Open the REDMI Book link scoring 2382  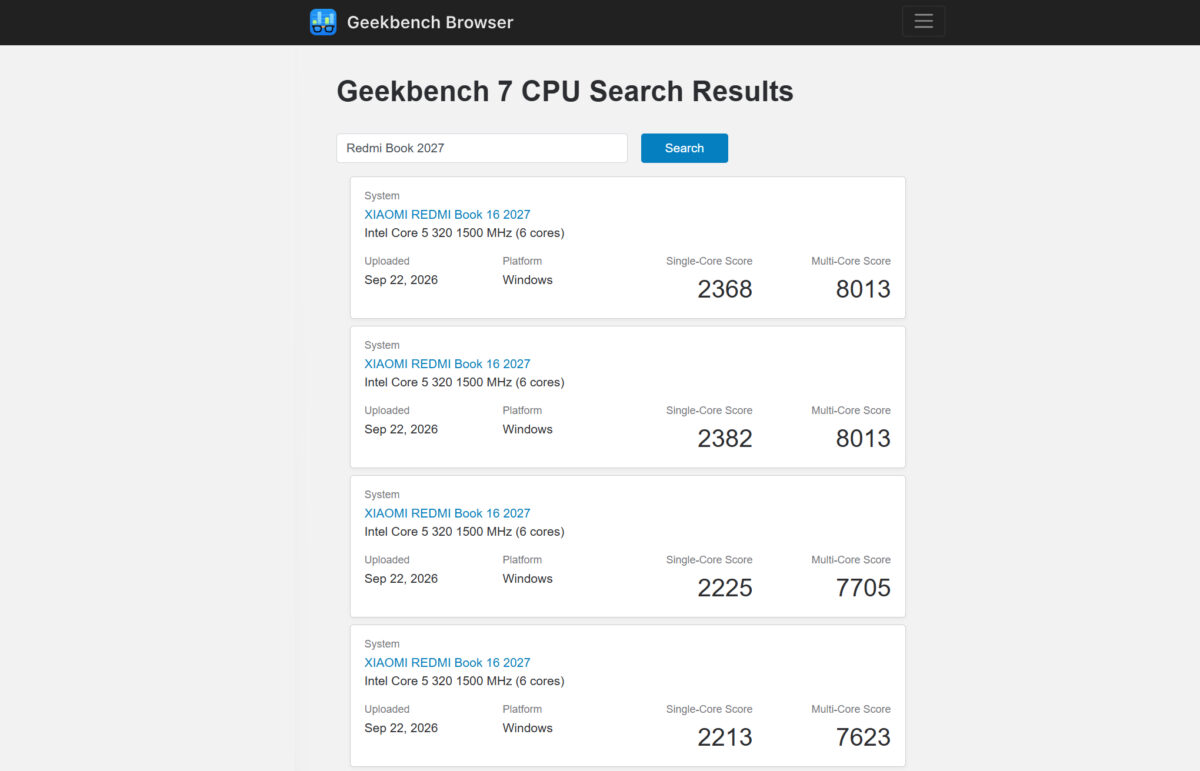point(447,364)
